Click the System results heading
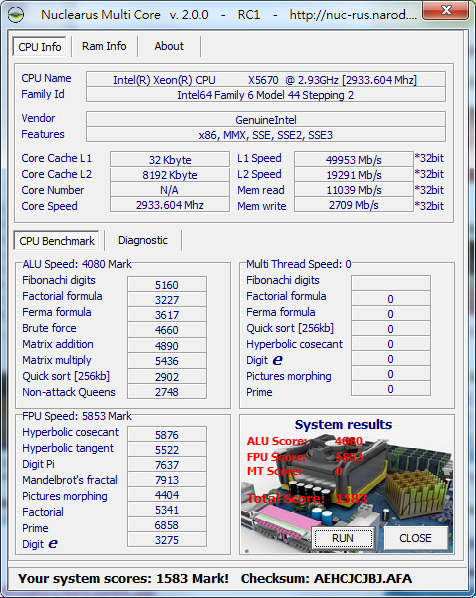Screen dimensions: 476x598 point(343,424)
